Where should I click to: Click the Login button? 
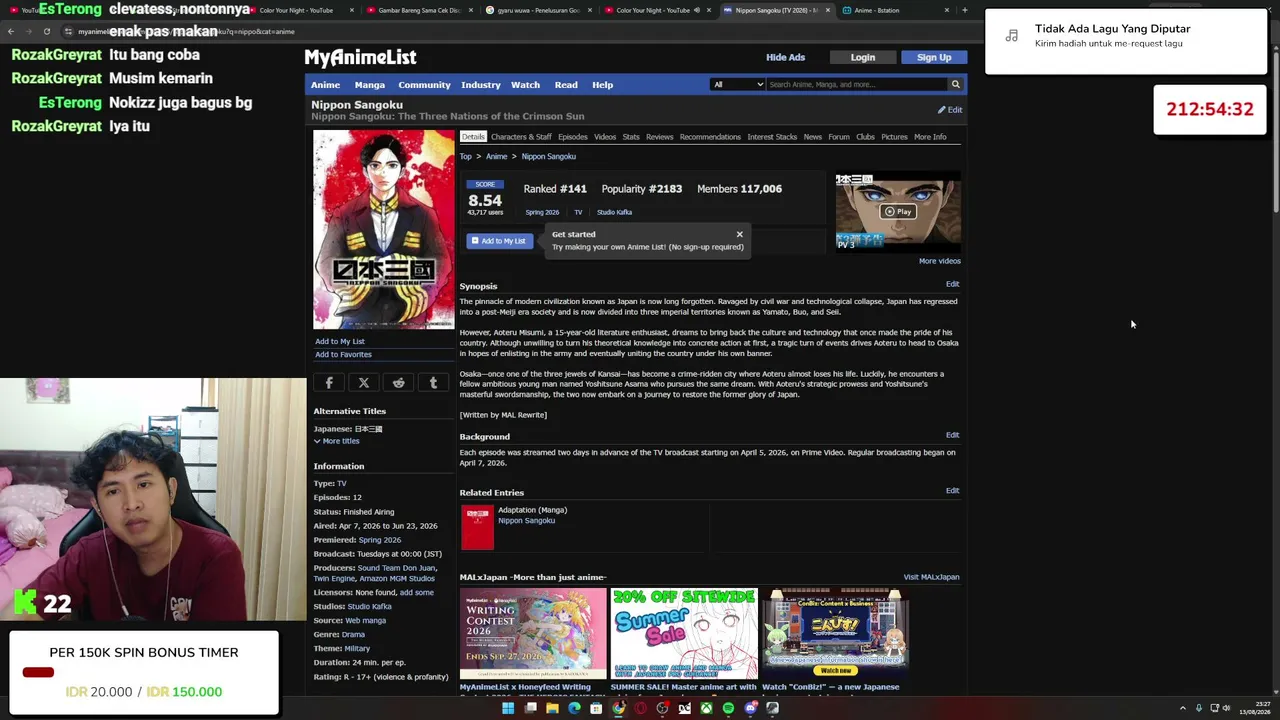click(863, 57)
